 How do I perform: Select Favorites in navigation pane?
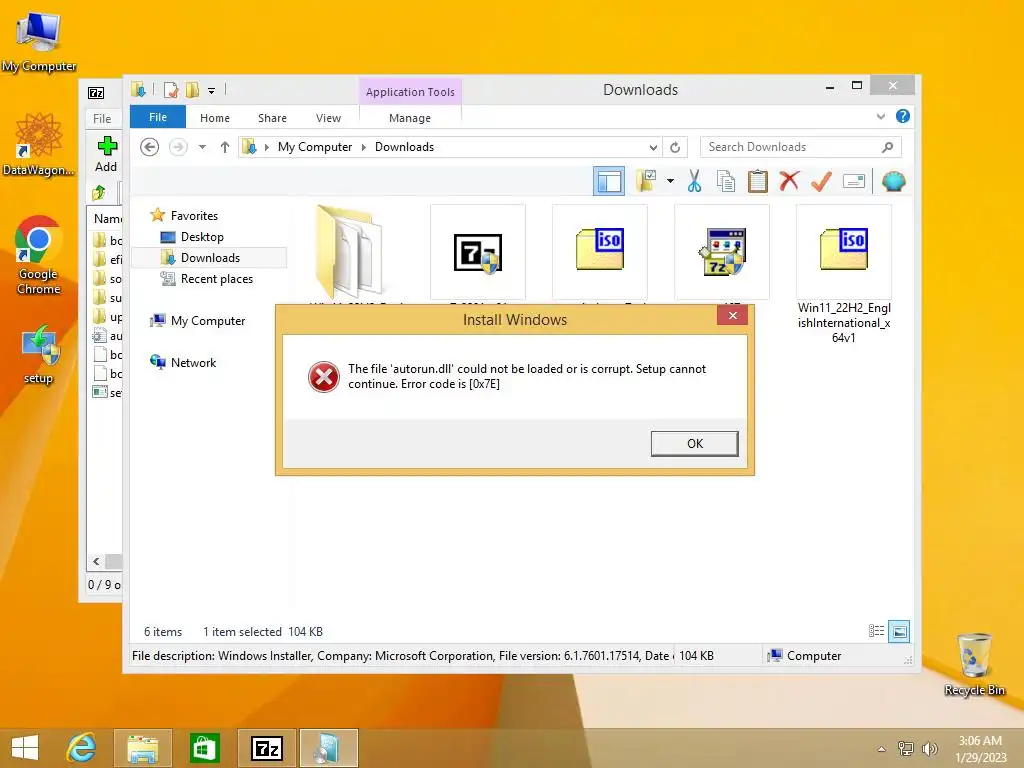click(x=194, y=216)
